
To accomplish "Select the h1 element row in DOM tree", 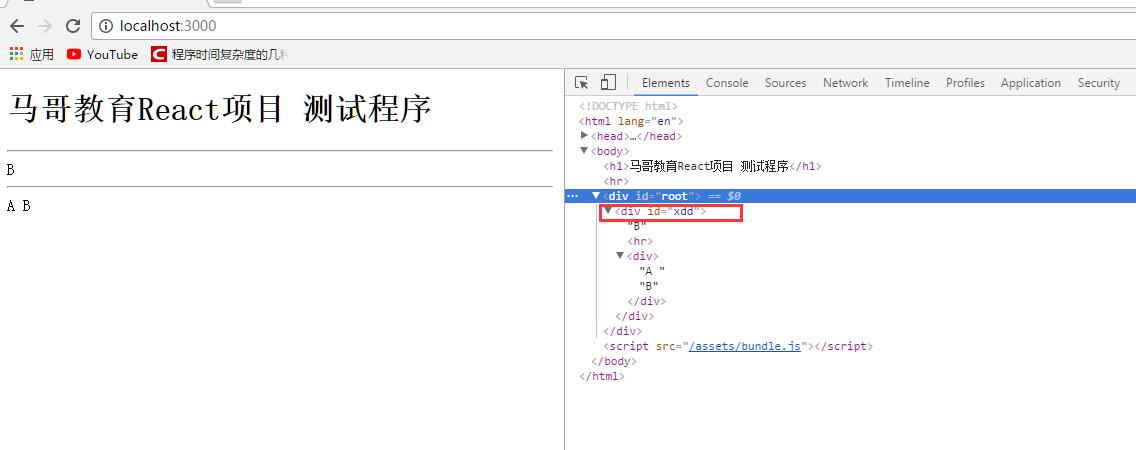I will tap(712, 166).
